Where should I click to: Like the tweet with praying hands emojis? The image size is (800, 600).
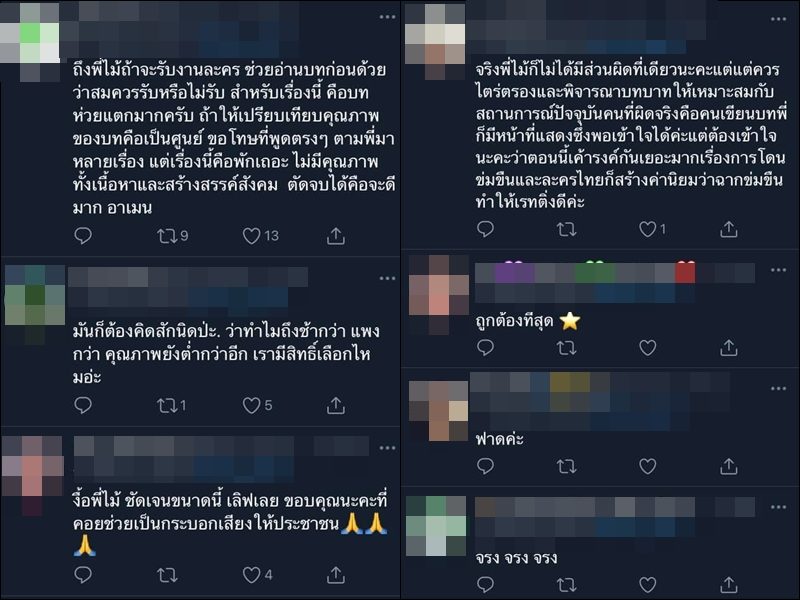pyautogui.click(x=252, y=575)
